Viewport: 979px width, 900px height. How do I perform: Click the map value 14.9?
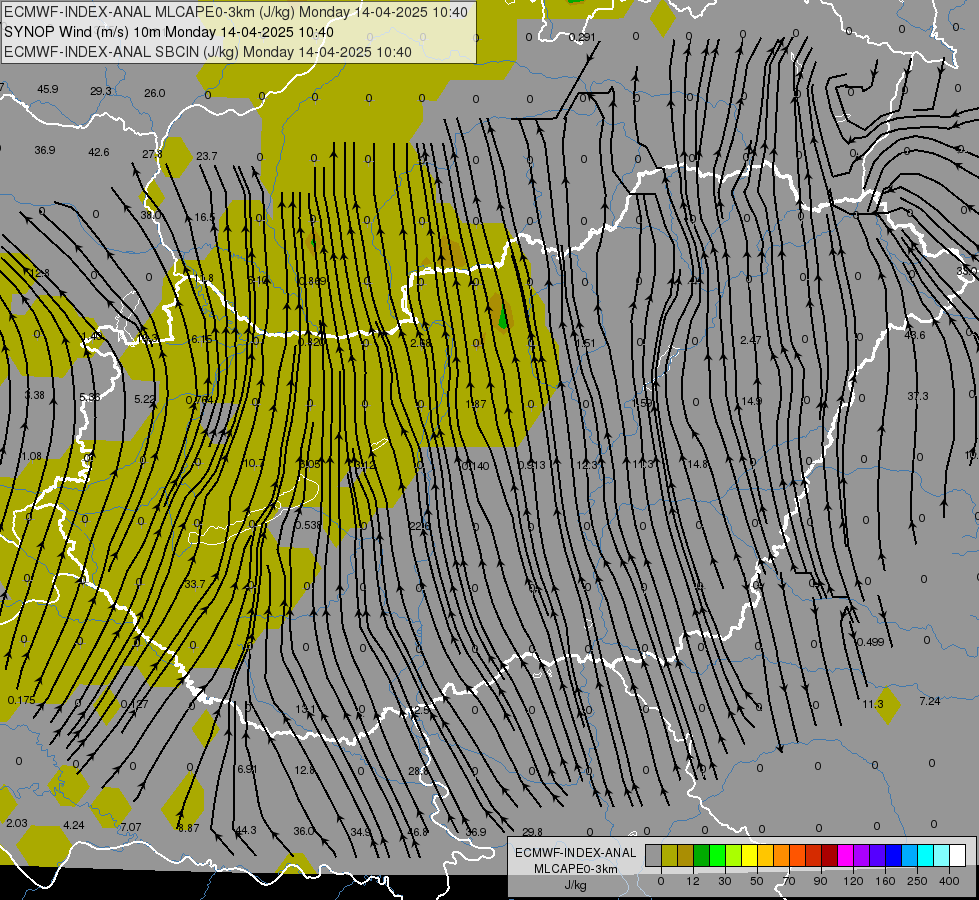coord(751,401)
